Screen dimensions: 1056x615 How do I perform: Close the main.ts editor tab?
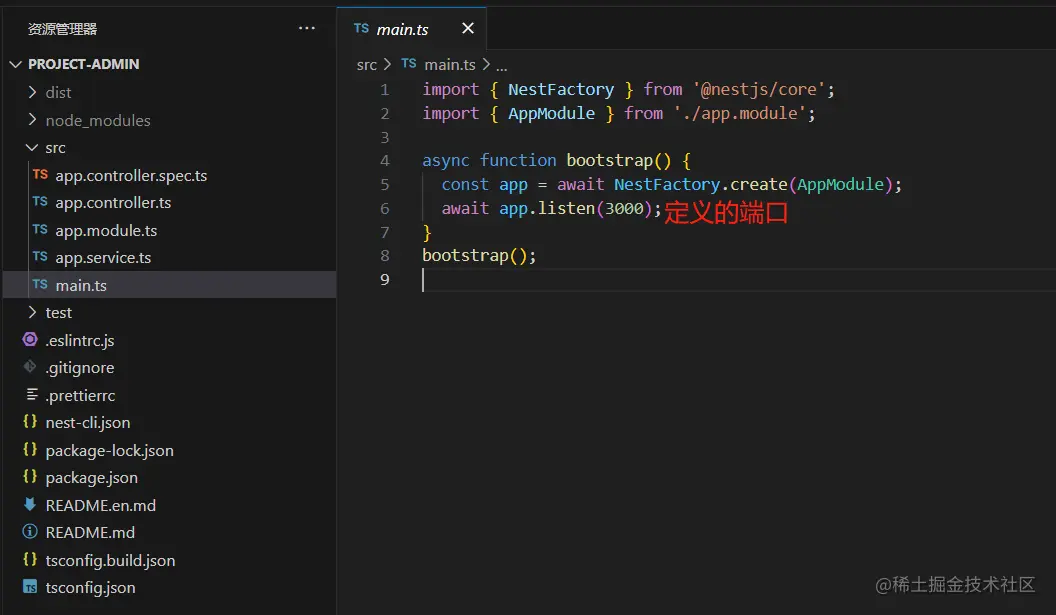pos(467,28)
